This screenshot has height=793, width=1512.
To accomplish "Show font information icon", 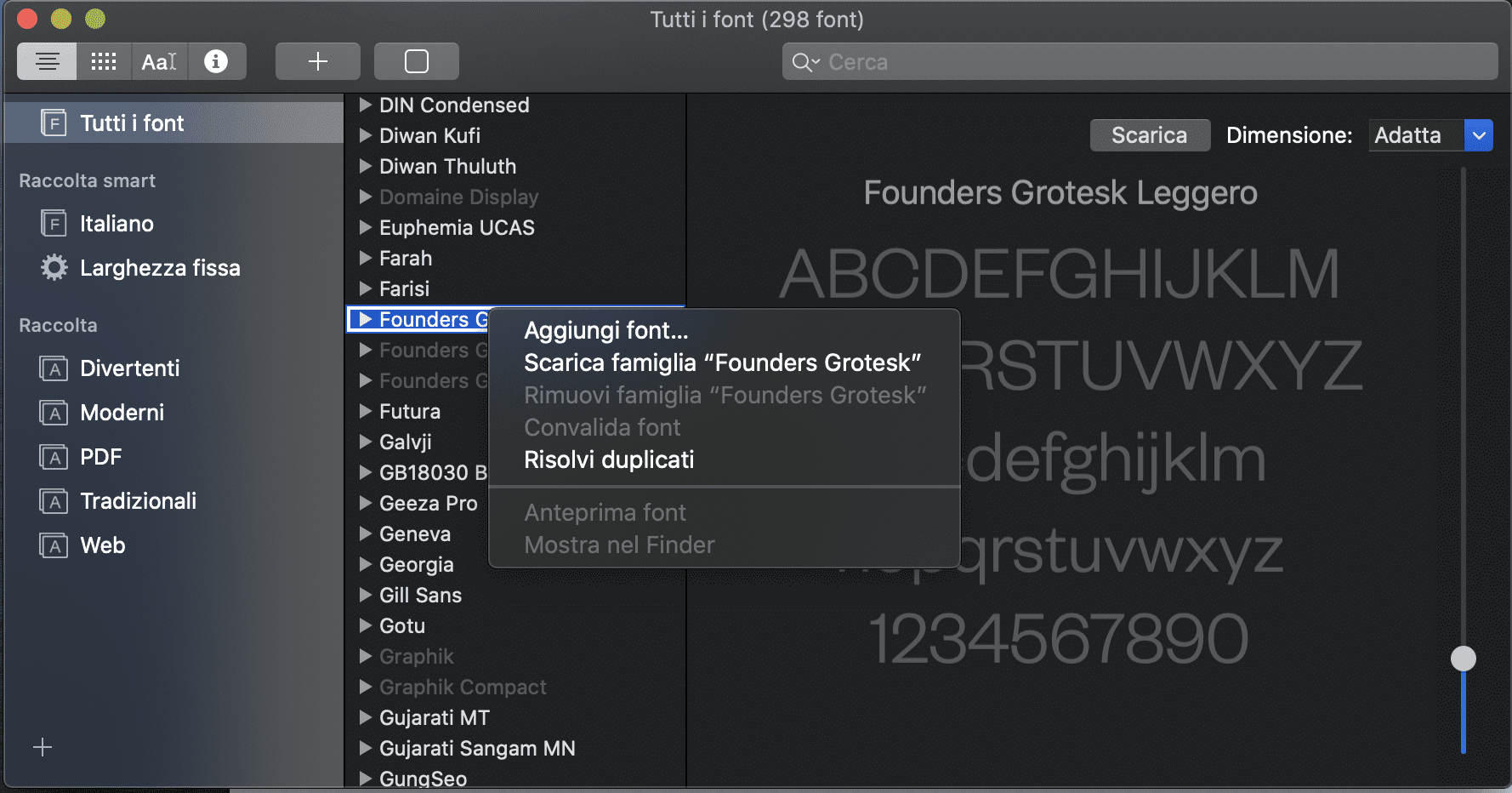I will (x=216, y=61).
